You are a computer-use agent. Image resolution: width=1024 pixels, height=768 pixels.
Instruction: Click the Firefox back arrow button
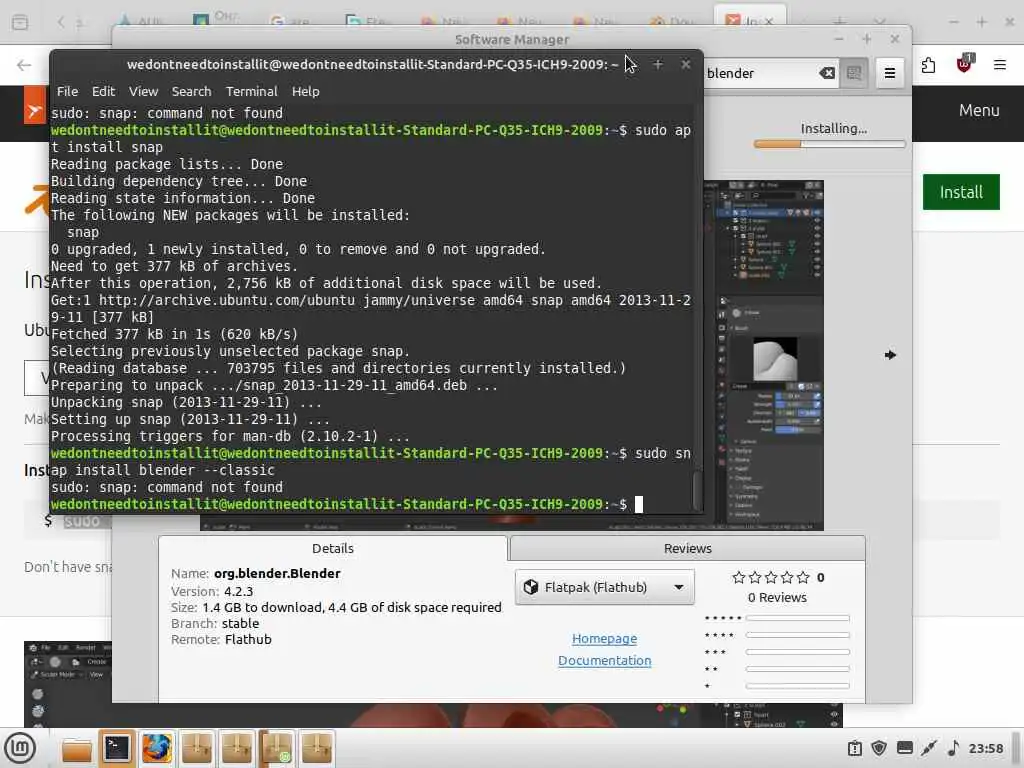click(24, 65)
